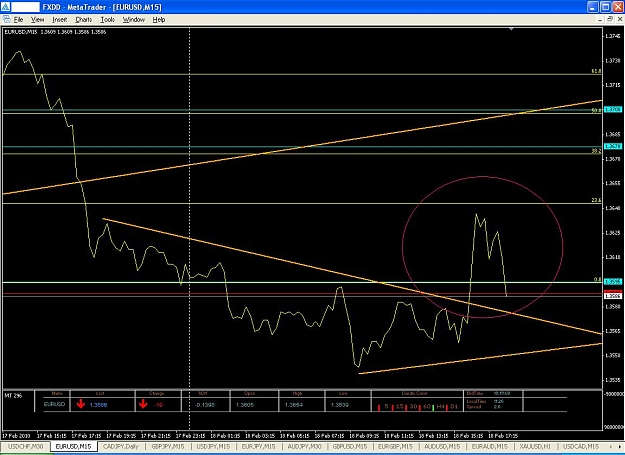
Task: Close the inner EURUSD chart window
Action: click(619, 19)
